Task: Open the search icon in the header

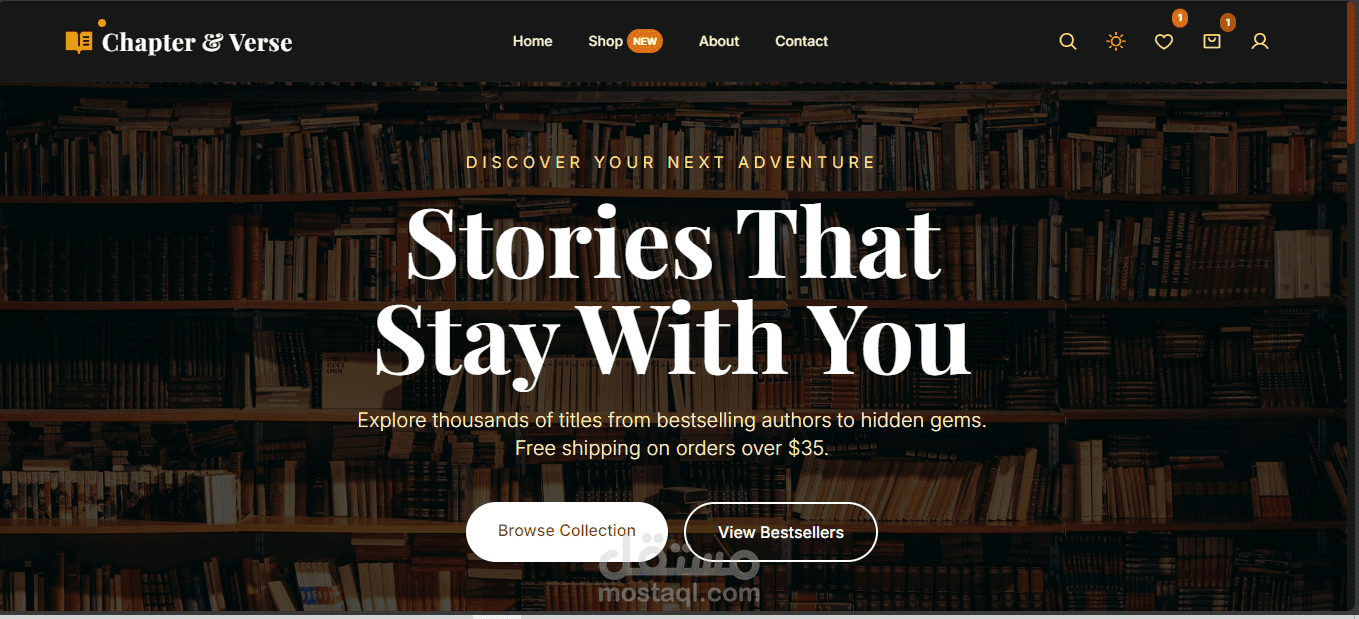Action: tap(1068, 42)
